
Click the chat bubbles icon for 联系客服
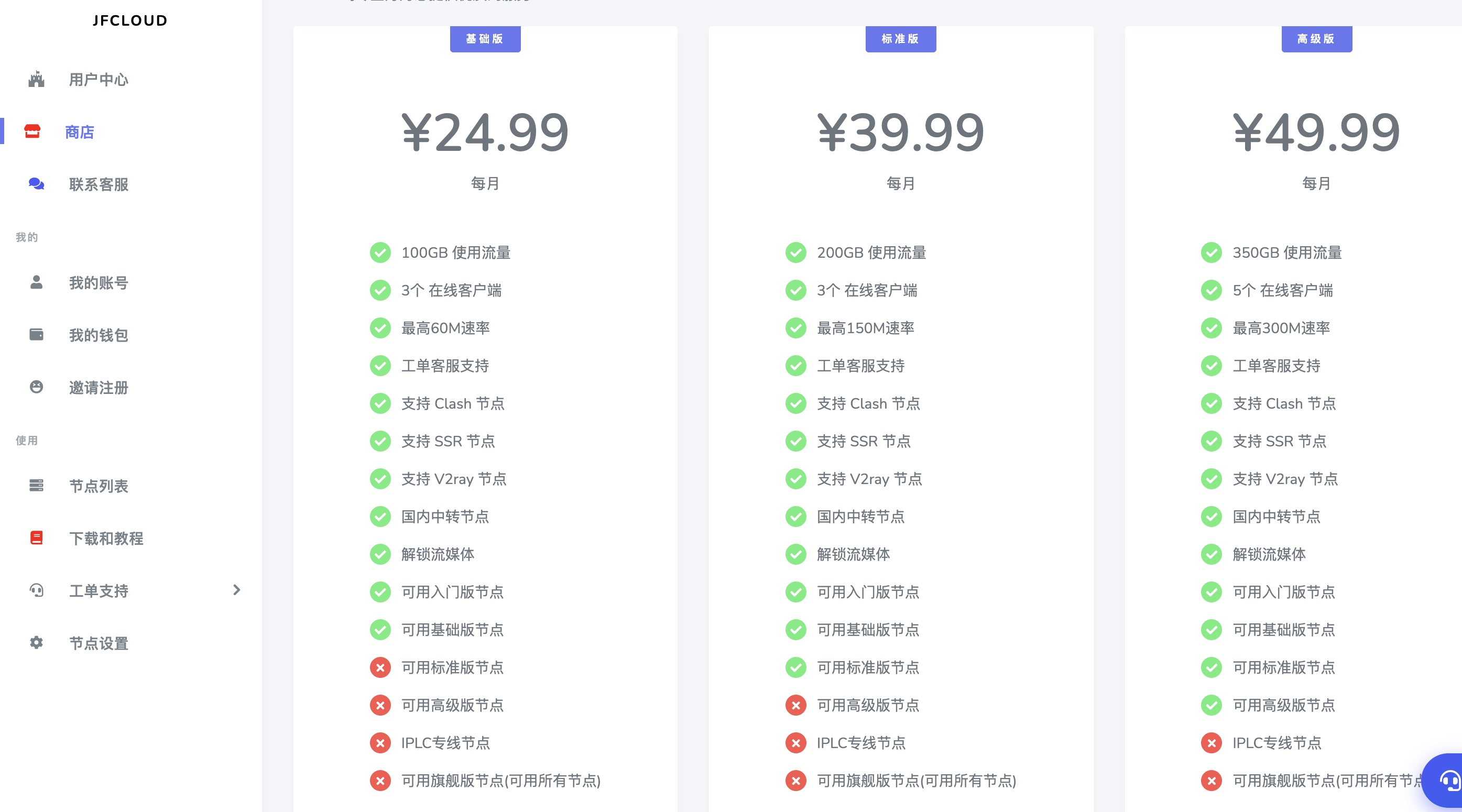[x=36, y=184]
